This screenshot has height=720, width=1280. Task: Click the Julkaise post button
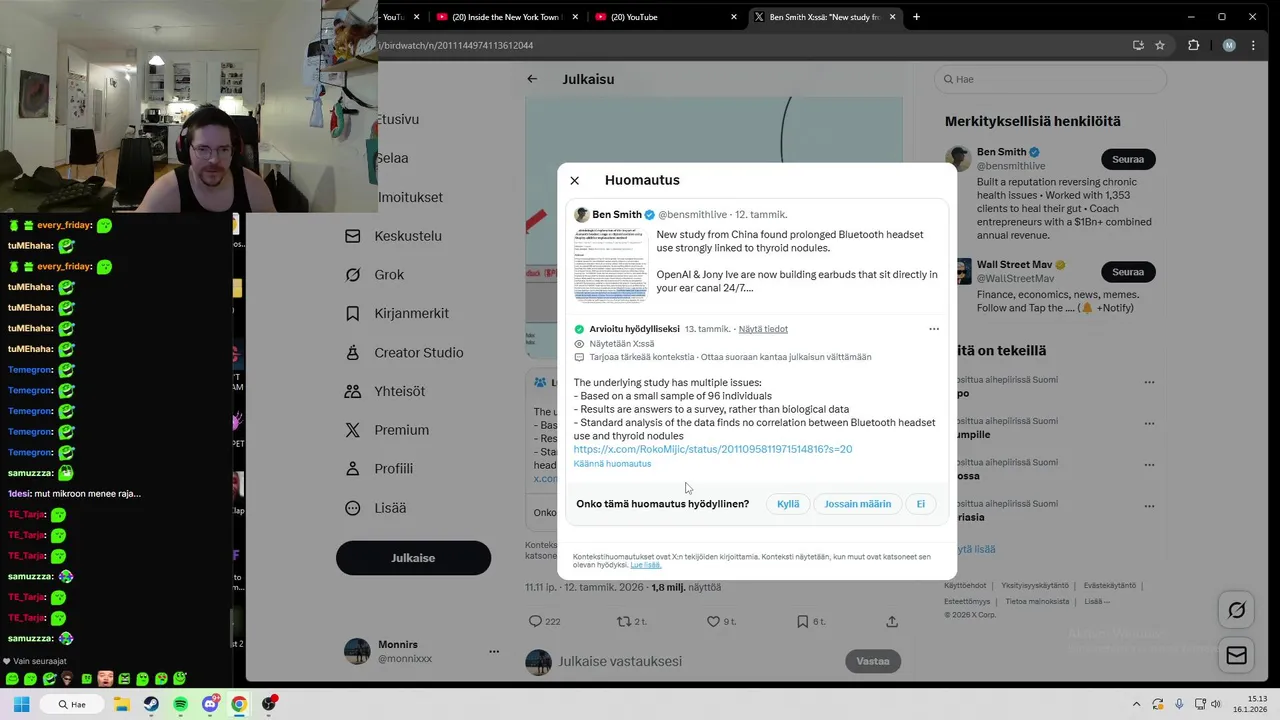tap(413, 558)
